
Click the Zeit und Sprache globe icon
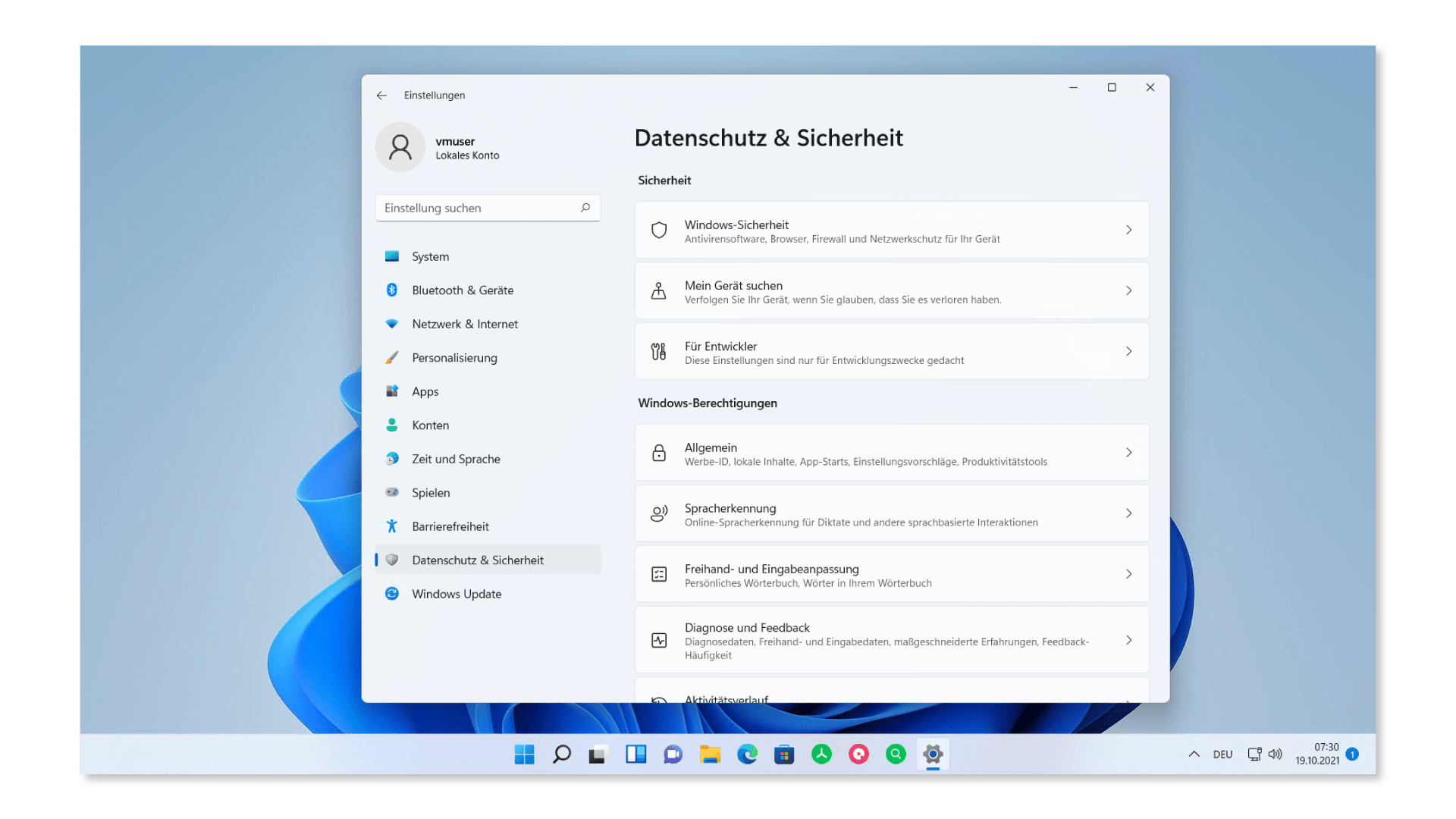(x=392, y=459)
